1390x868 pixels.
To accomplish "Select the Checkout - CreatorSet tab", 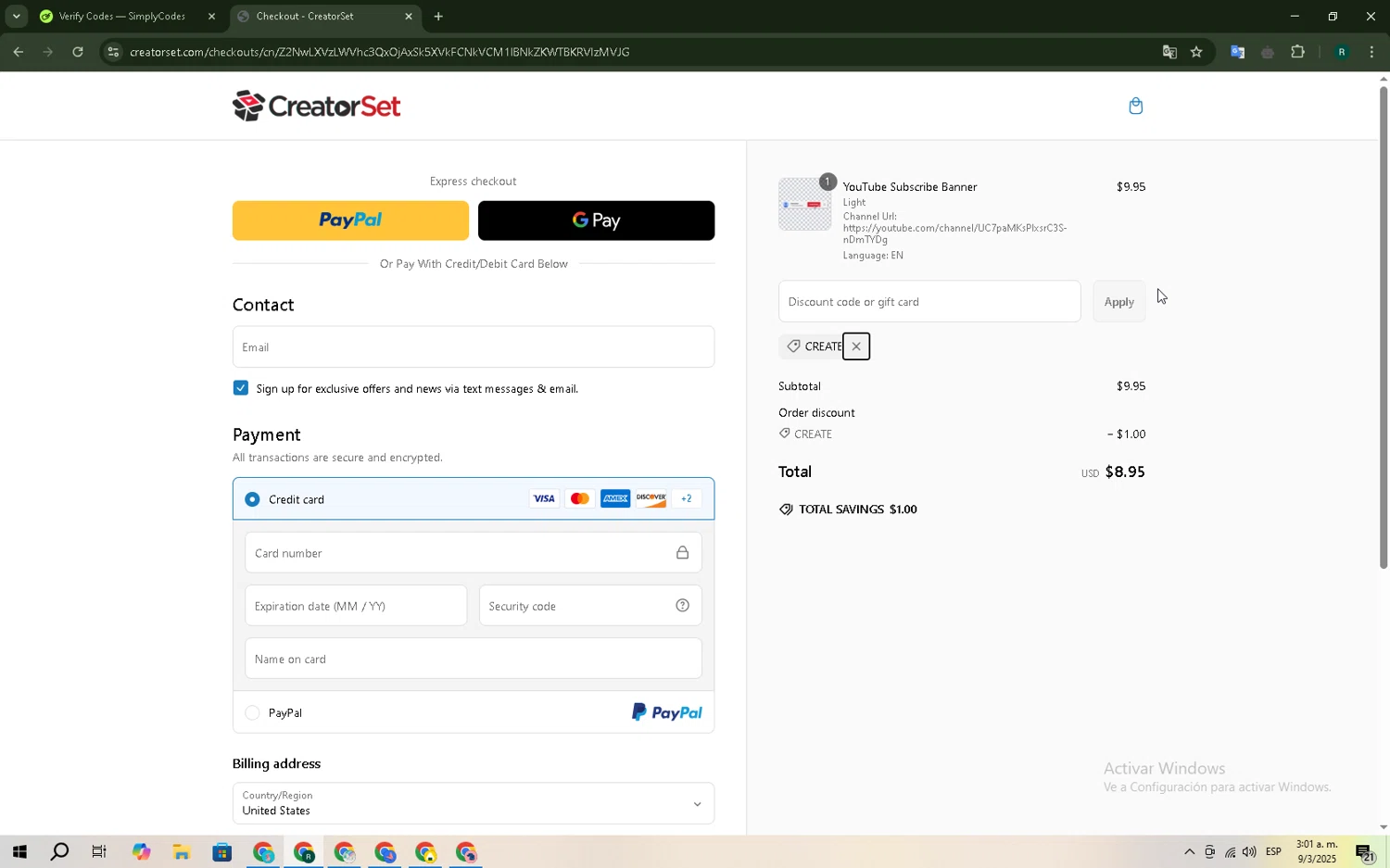I will [316, 16].
